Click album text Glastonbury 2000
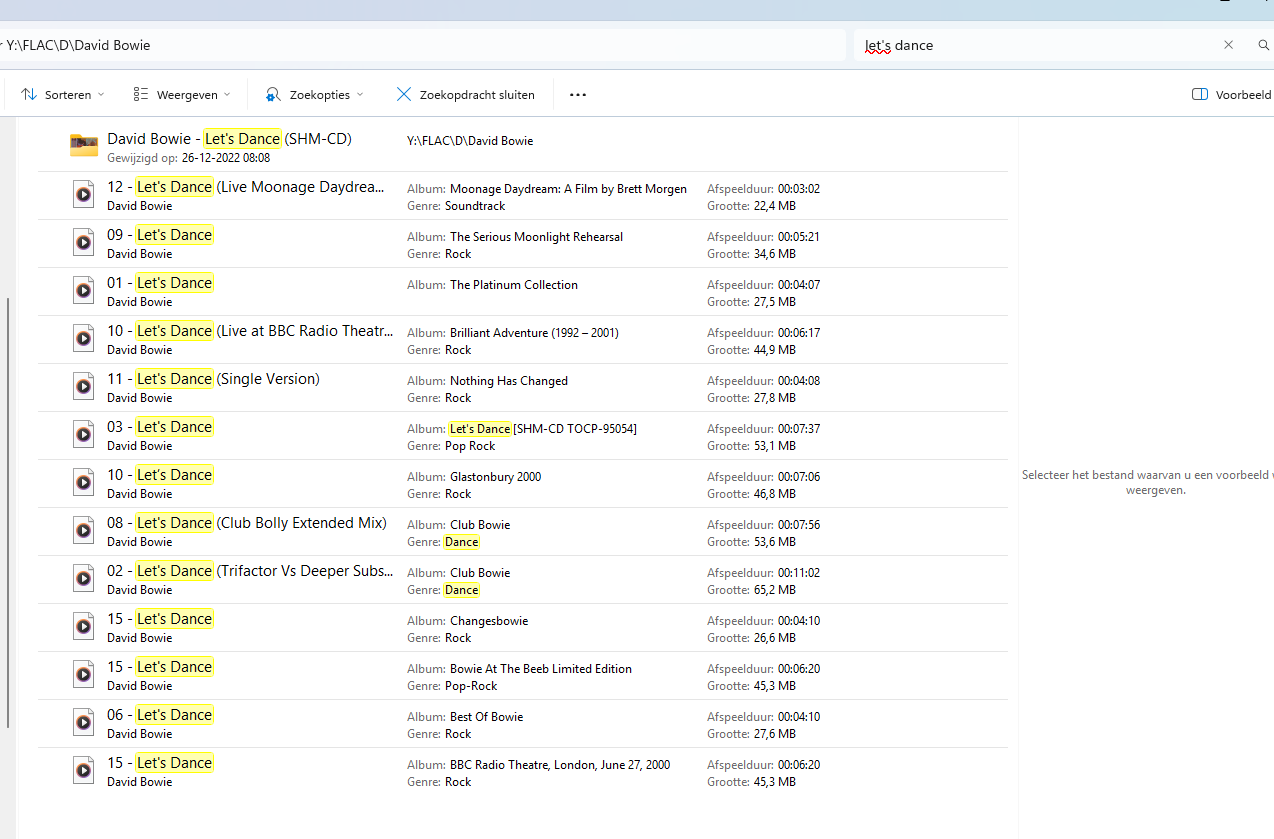1274x839 pixels. pyautogui.click(x=496, y=477)
